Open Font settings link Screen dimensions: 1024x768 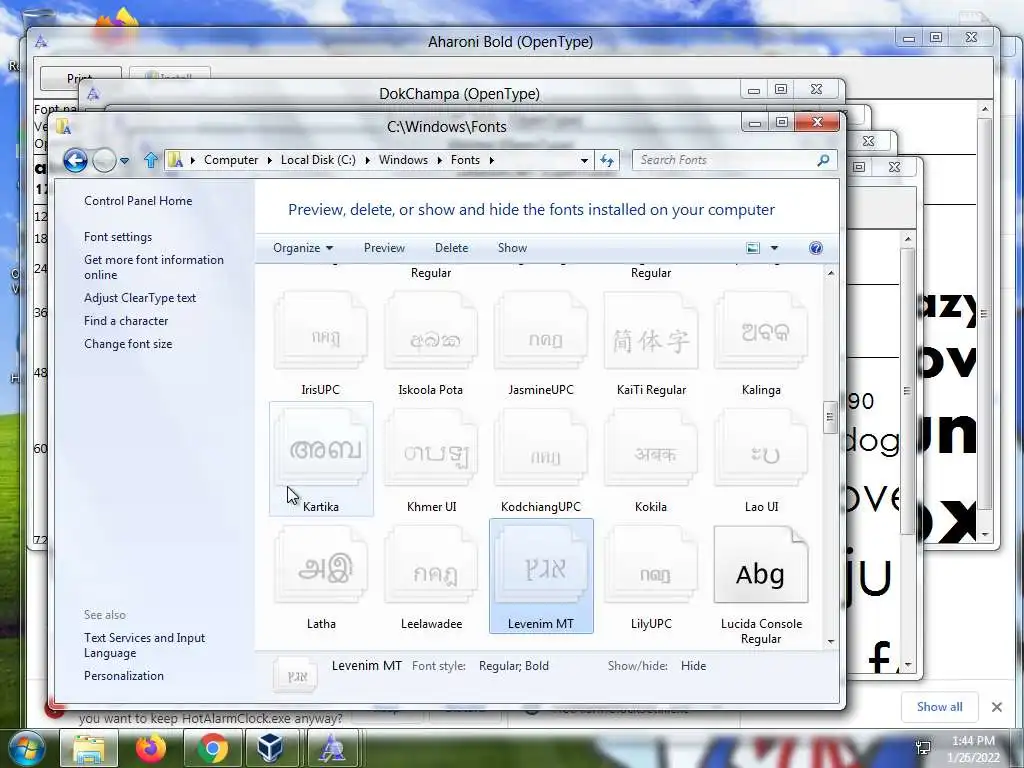click(x=118, y=237)
